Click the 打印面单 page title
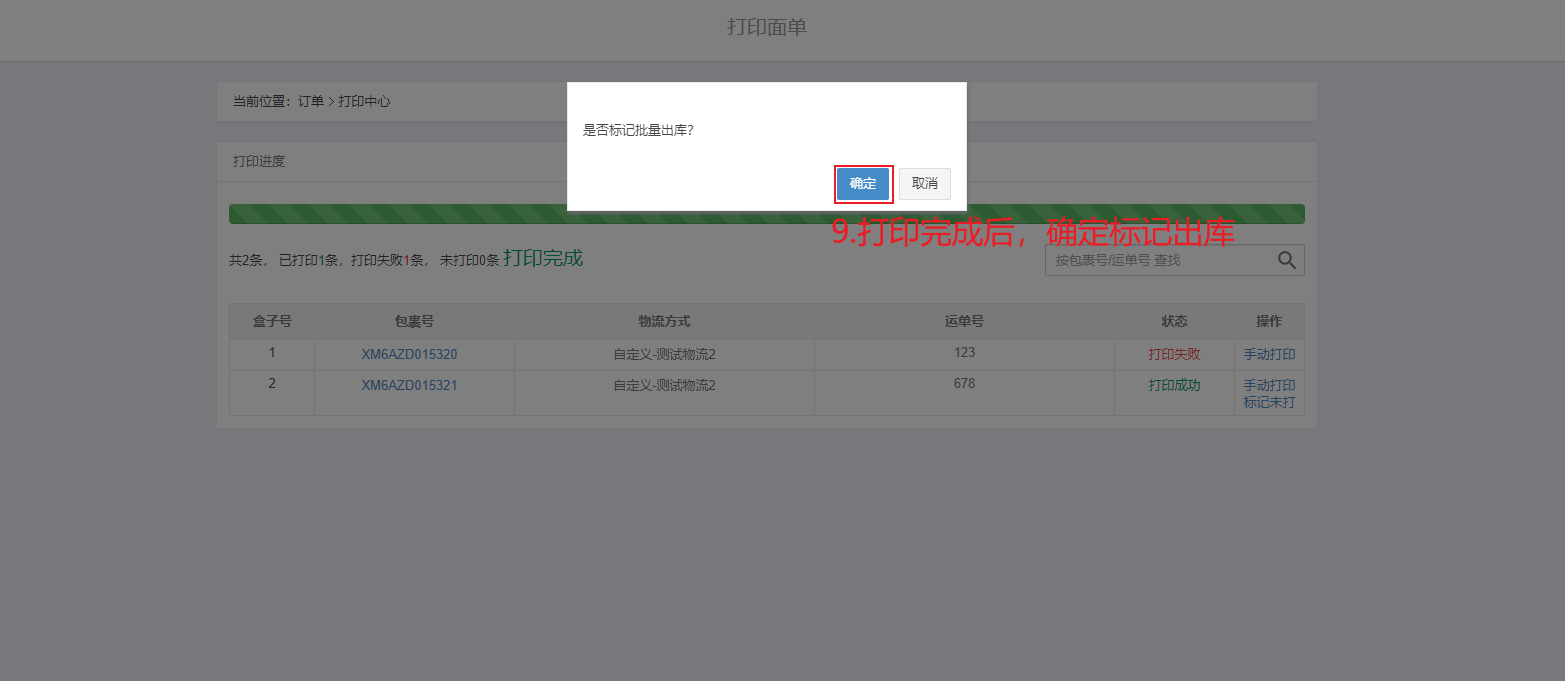Image resolution: width=1565 pixels, height=681 pixels. pos(767,27)
